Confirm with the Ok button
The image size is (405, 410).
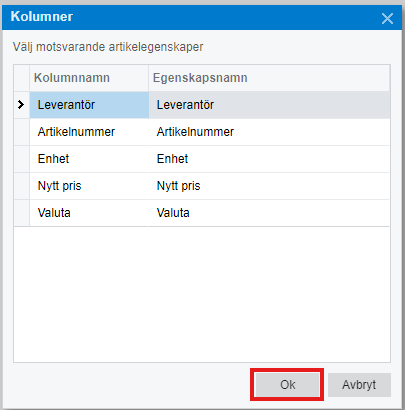[x=287, y=385]
